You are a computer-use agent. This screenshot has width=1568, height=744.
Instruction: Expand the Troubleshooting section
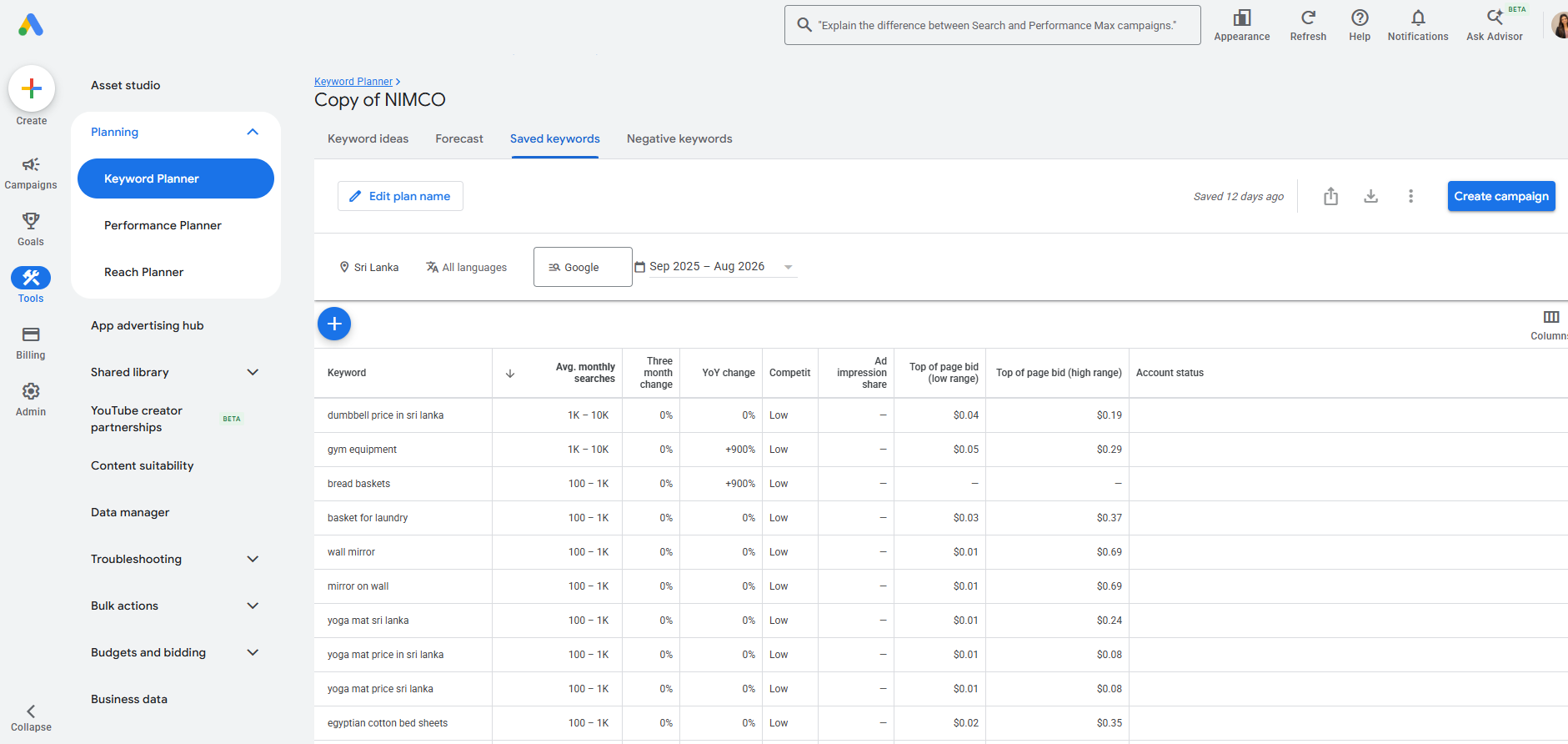253,559
